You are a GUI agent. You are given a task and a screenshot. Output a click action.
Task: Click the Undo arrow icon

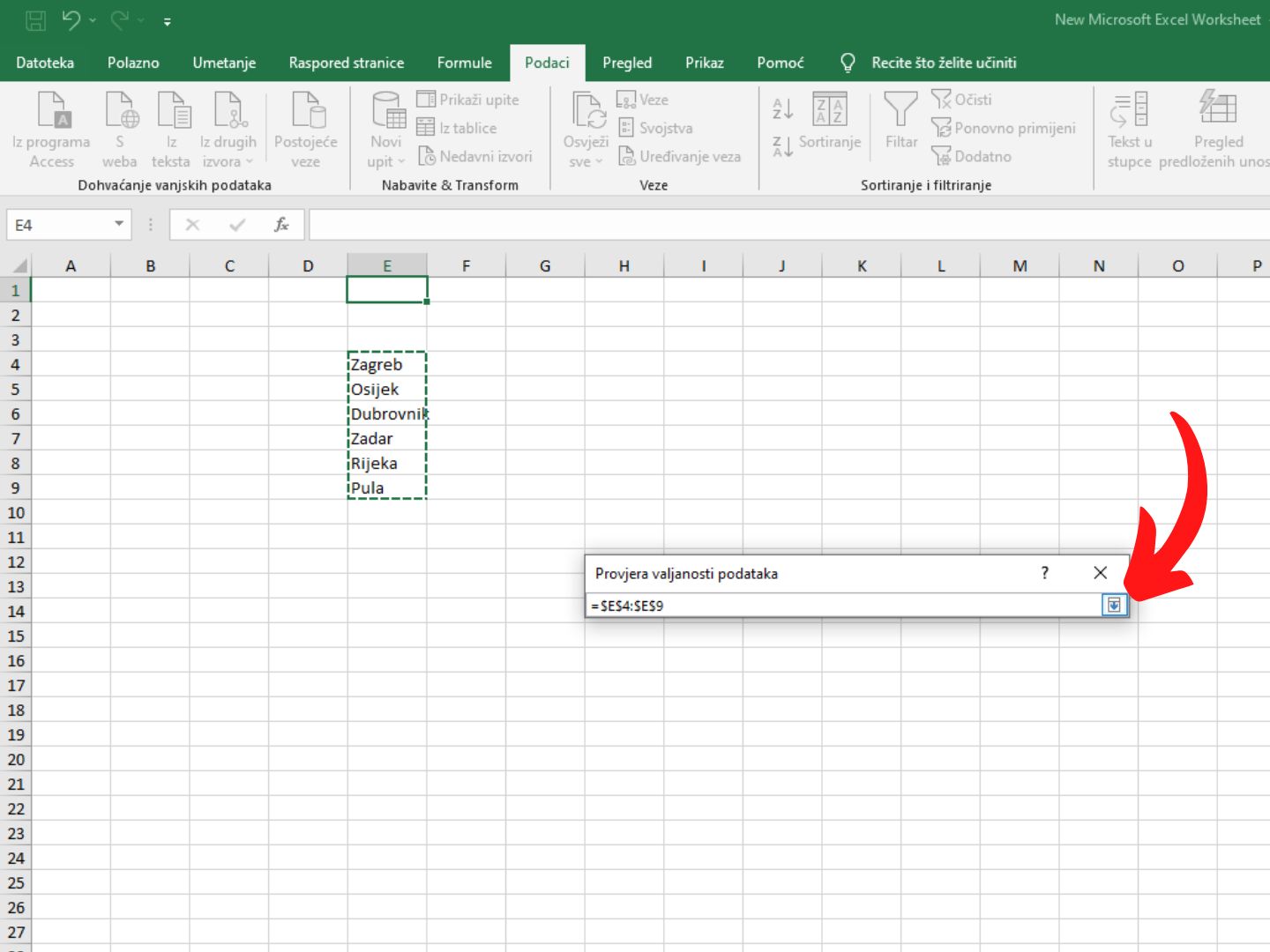[71, 19]
